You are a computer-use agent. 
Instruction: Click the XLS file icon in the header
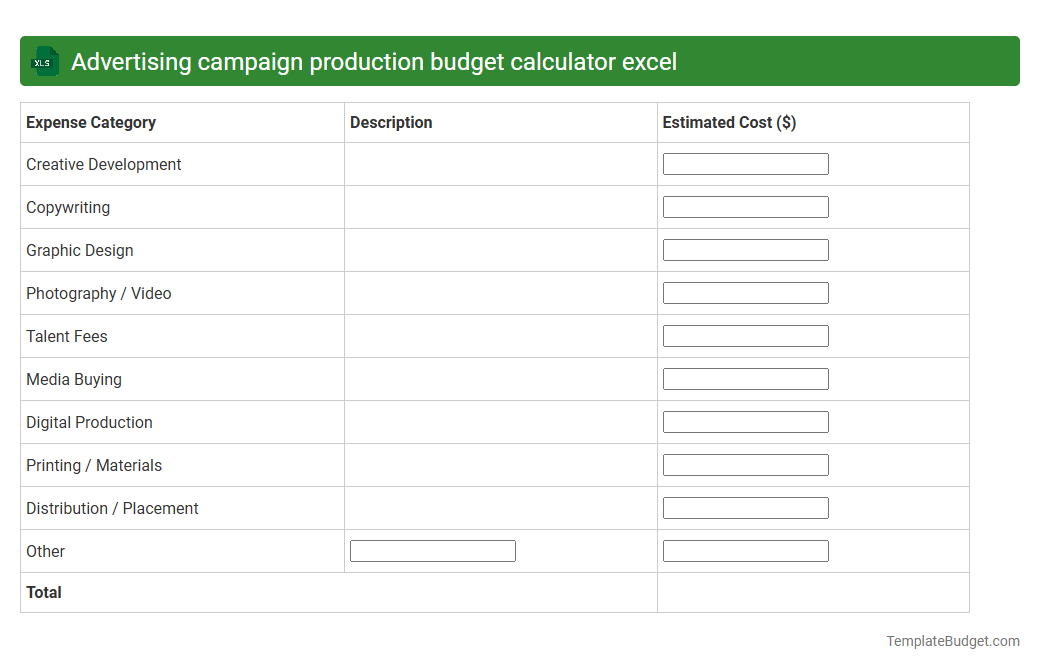pyautogui.click(x=44, y=61)
